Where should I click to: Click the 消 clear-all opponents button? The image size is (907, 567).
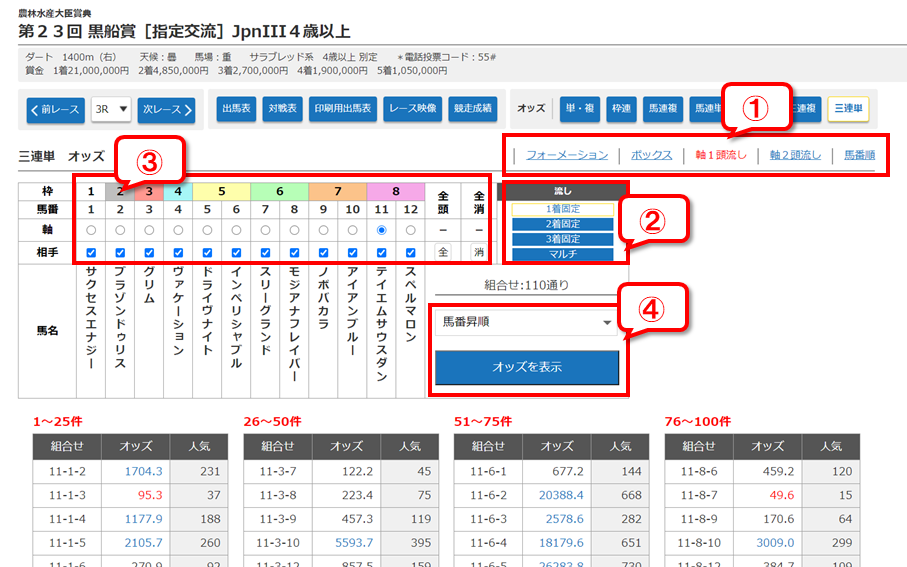pyautogui.click(x=478, y=252)
